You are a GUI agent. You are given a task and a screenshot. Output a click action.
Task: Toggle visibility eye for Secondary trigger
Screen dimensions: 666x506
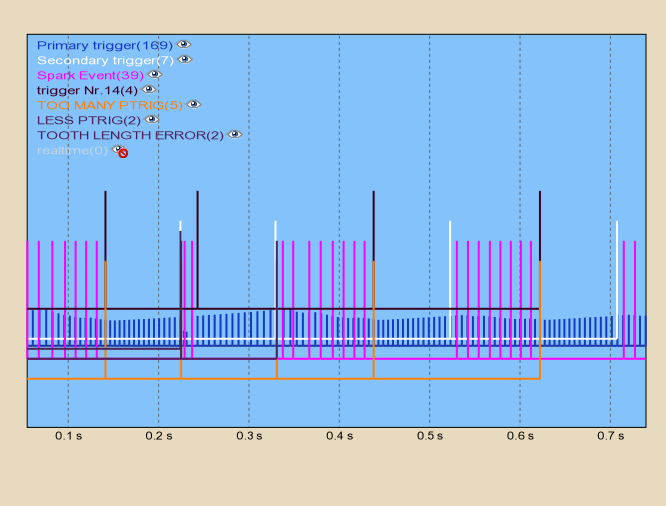(185, 60)
